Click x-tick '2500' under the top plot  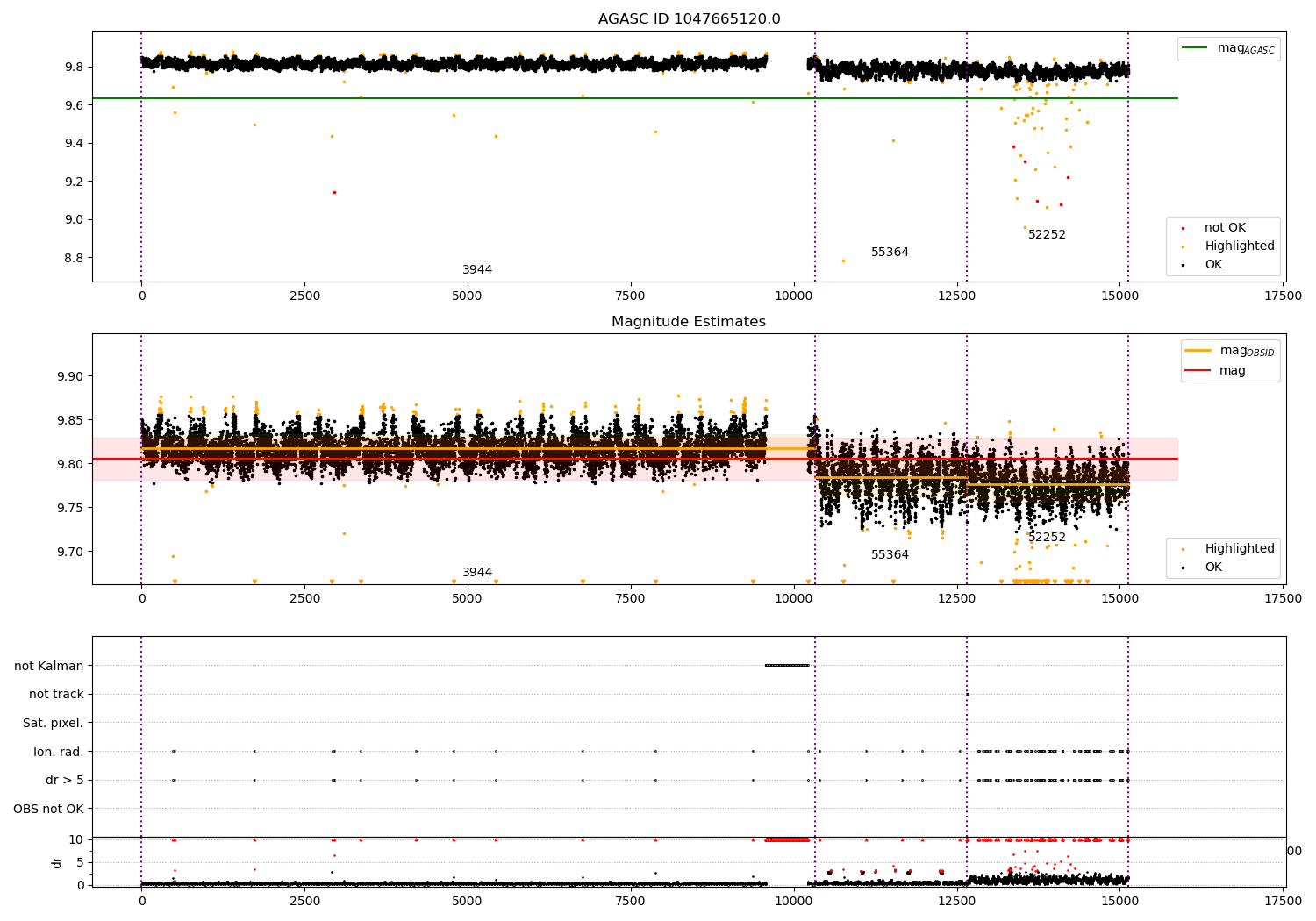[x=304, y=296]
